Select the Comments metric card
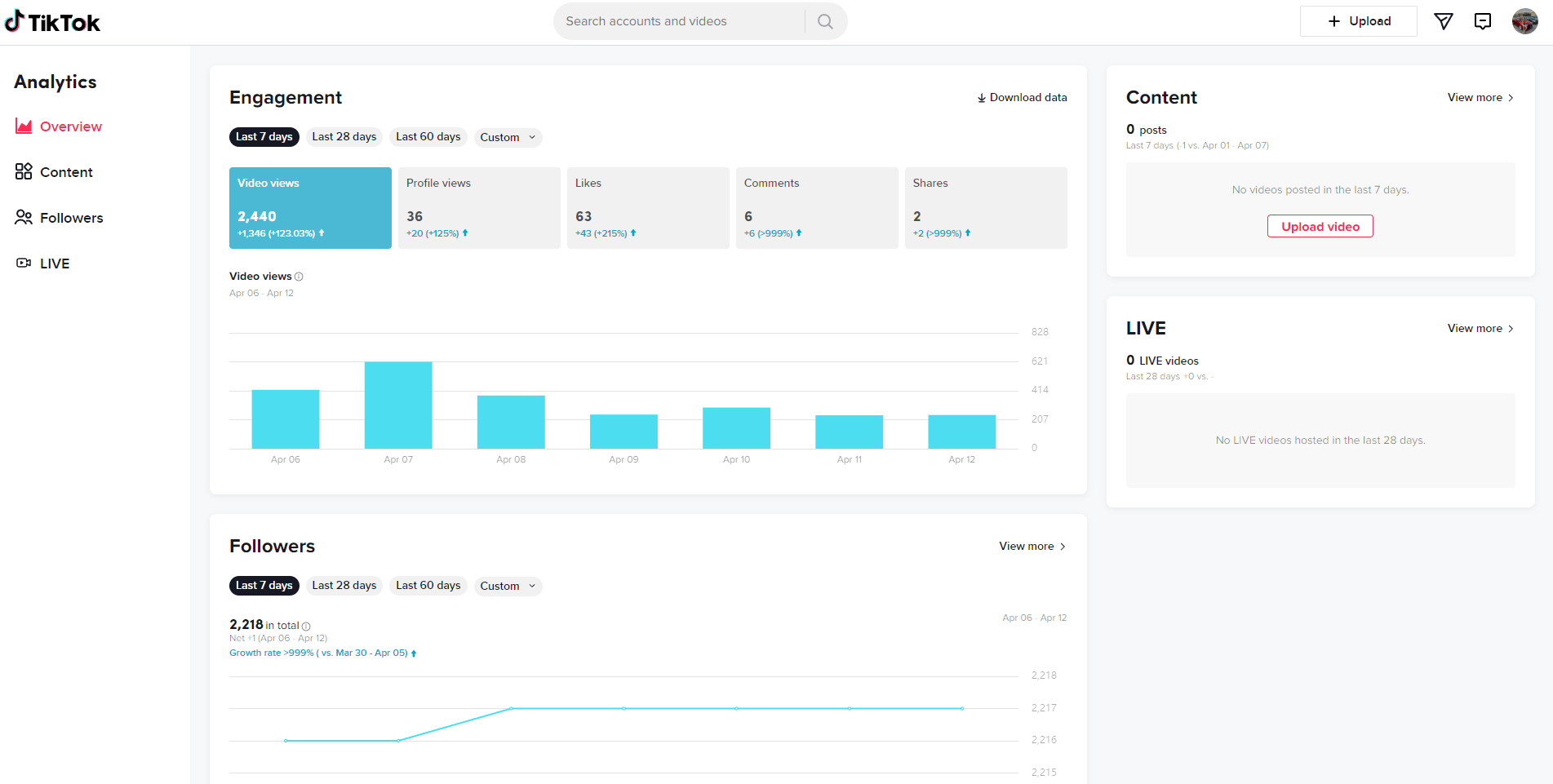Viewport: 1553px width, 784px height. [817, 208]
